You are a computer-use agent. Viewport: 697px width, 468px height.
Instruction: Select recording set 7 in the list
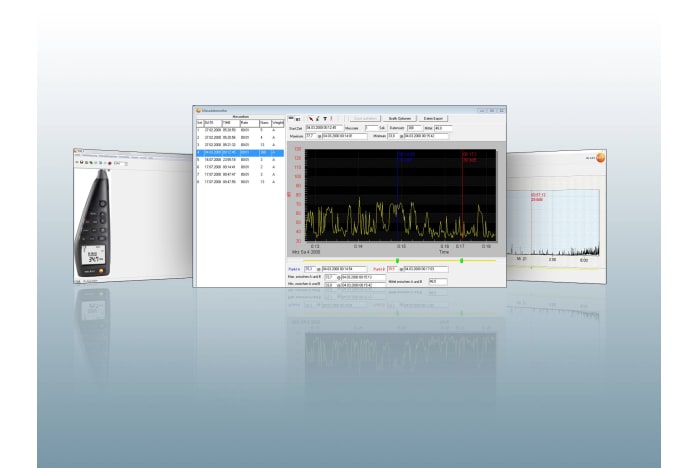point(240,175)
